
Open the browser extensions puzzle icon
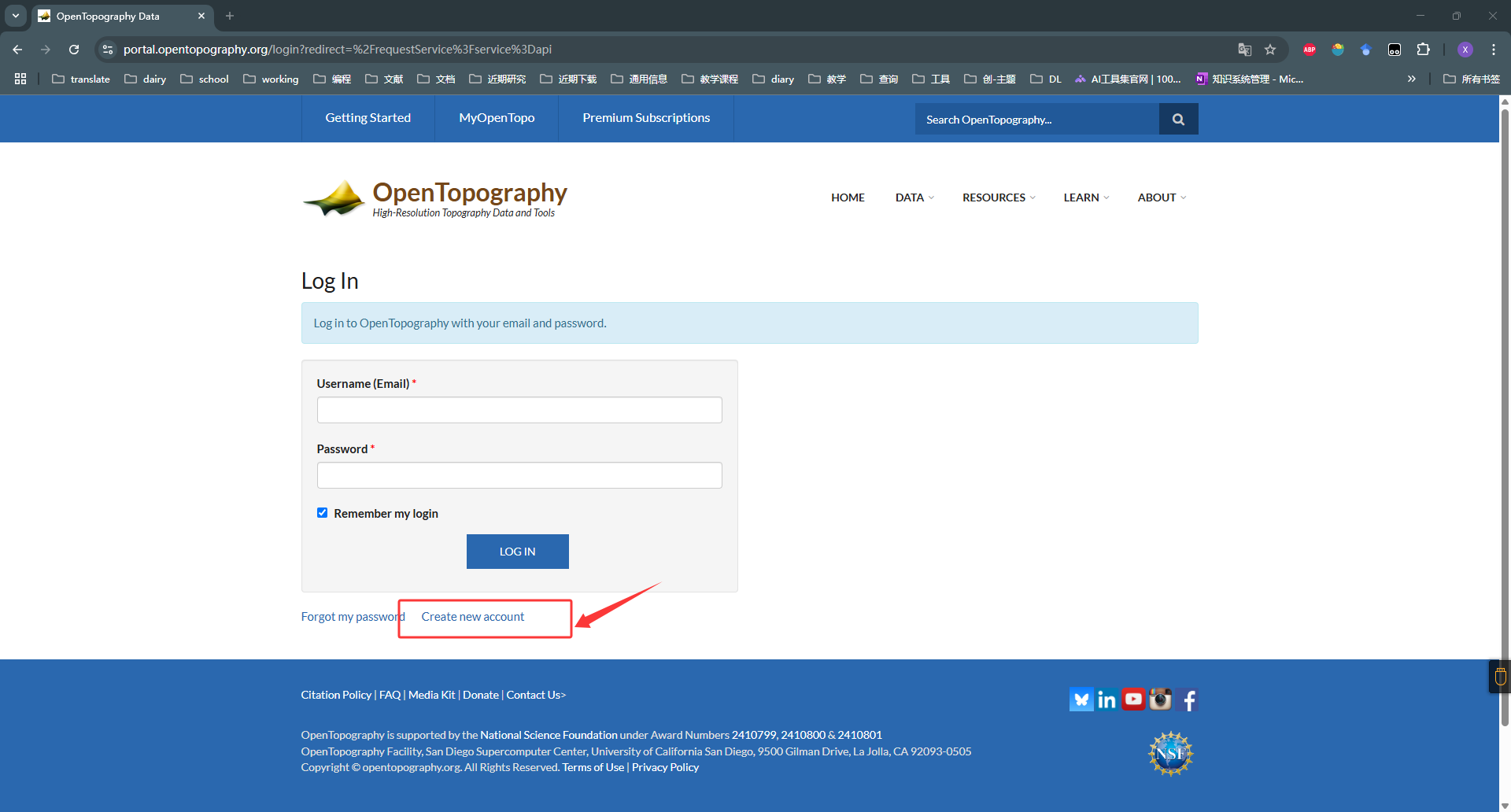tap(1423, 50)
